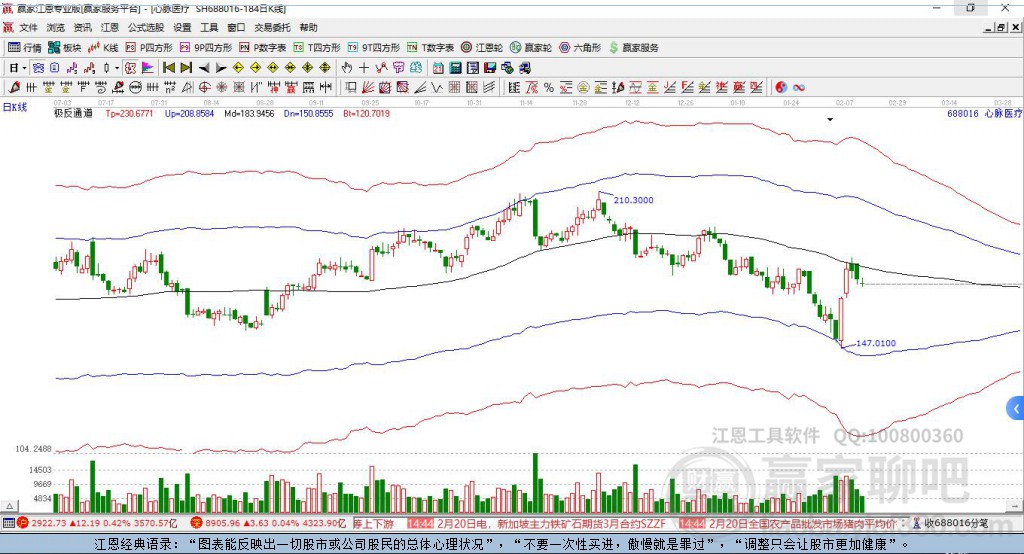Screen dimensions: 1024x554
Task: Jump to first bar
Action: 168,68
